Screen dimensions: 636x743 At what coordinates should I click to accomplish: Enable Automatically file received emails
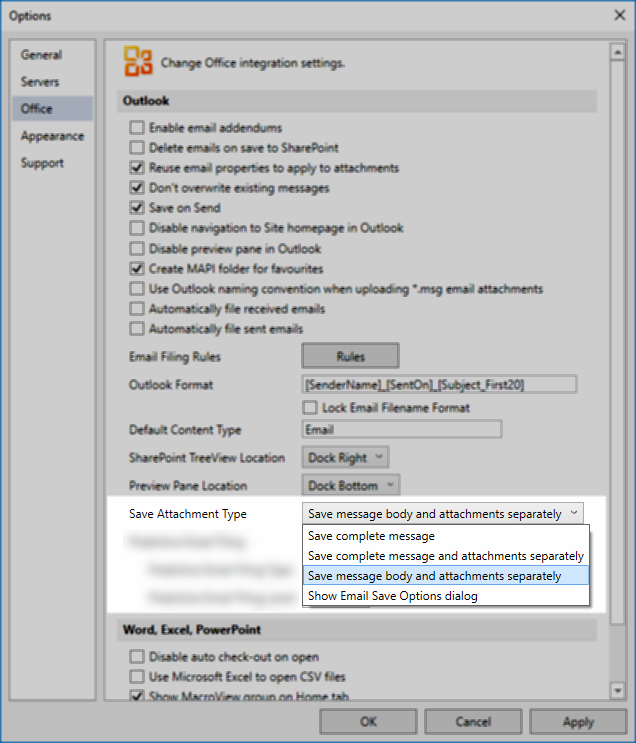[x=137, y=309]
